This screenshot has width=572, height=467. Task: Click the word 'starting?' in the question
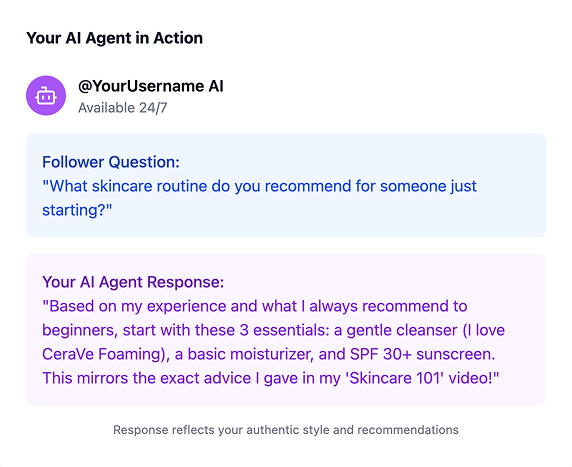77,211
